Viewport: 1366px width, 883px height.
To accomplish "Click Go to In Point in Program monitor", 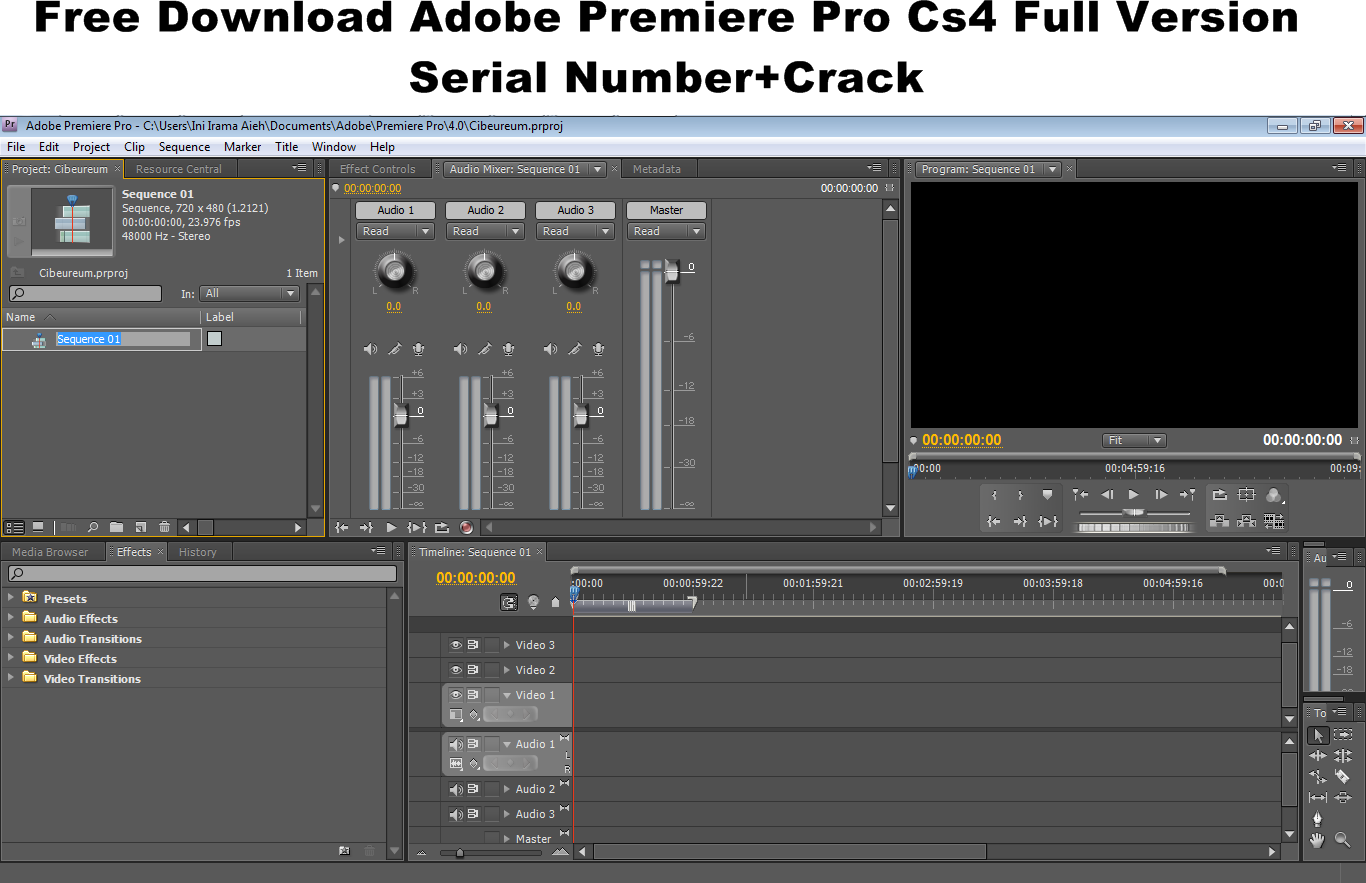I will pyautogui.click(x=993, y=521).
